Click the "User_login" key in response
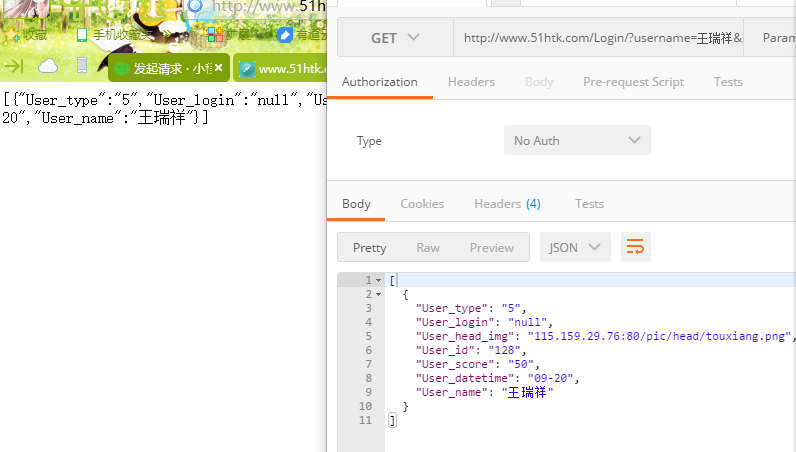Image resolution: width=796 pixels, height=452 pixels. tap(455, 322)
